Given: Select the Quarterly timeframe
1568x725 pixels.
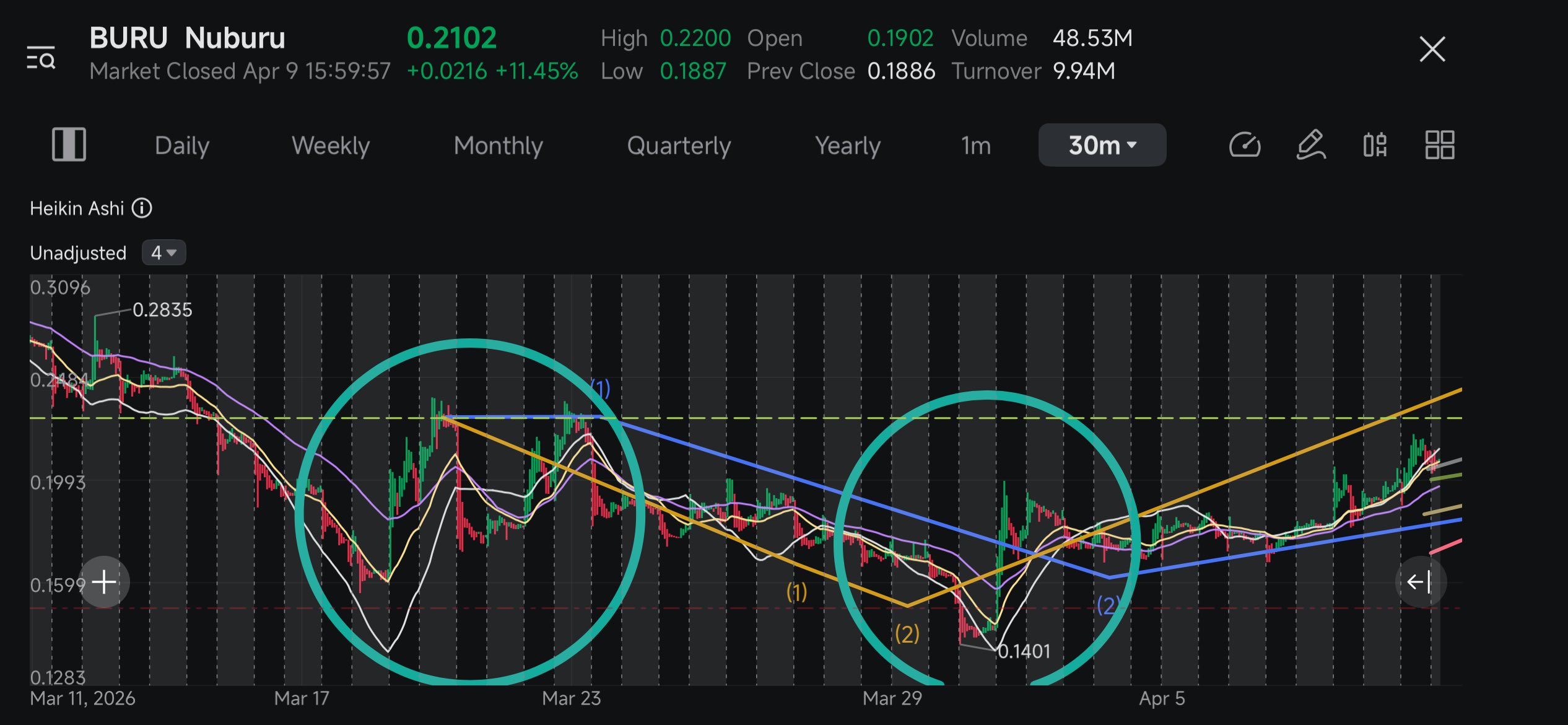Looking at the screenshot, I should point(679,146).
